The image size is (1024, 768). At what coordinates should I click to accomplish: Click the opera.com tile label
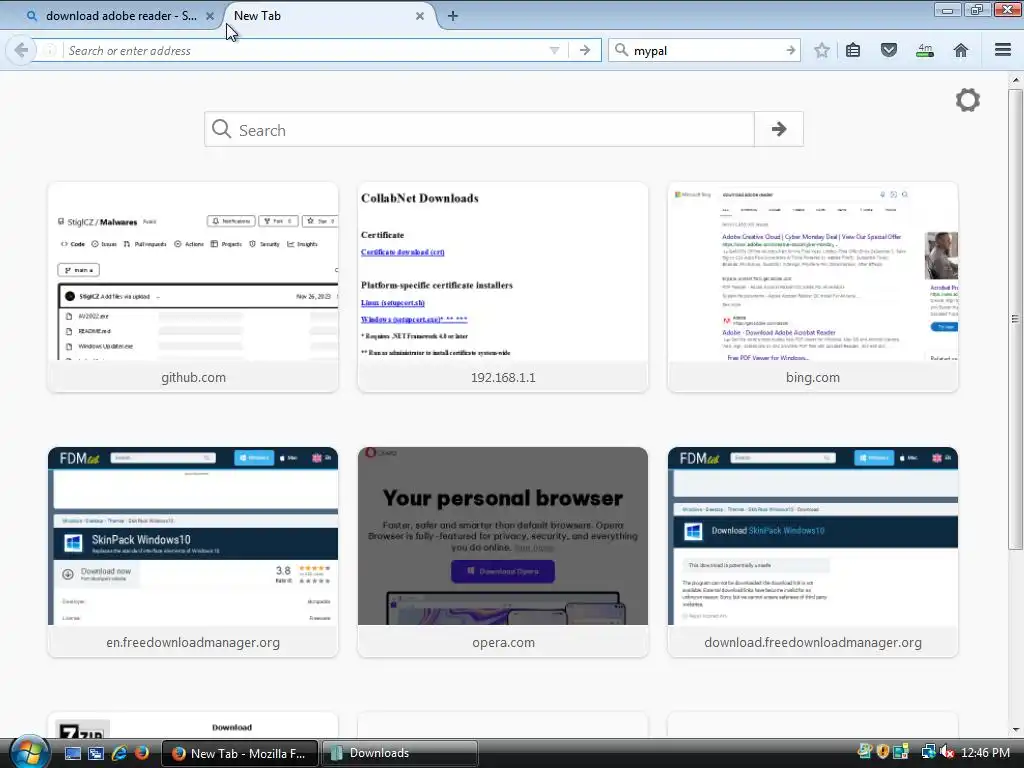click(504, 643)
